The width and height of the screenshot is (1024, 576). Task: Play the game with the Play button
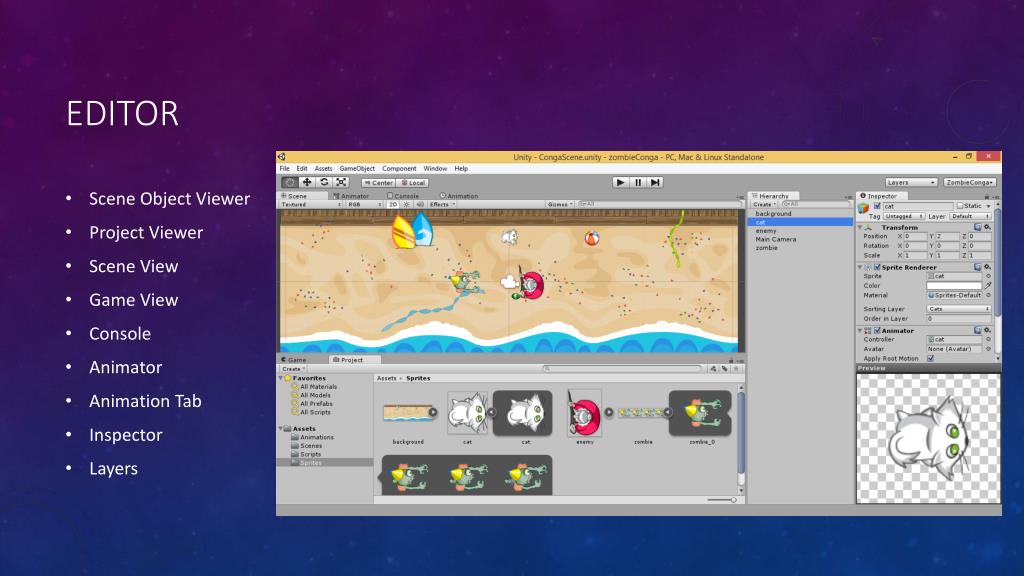click(x=620, y=183)
